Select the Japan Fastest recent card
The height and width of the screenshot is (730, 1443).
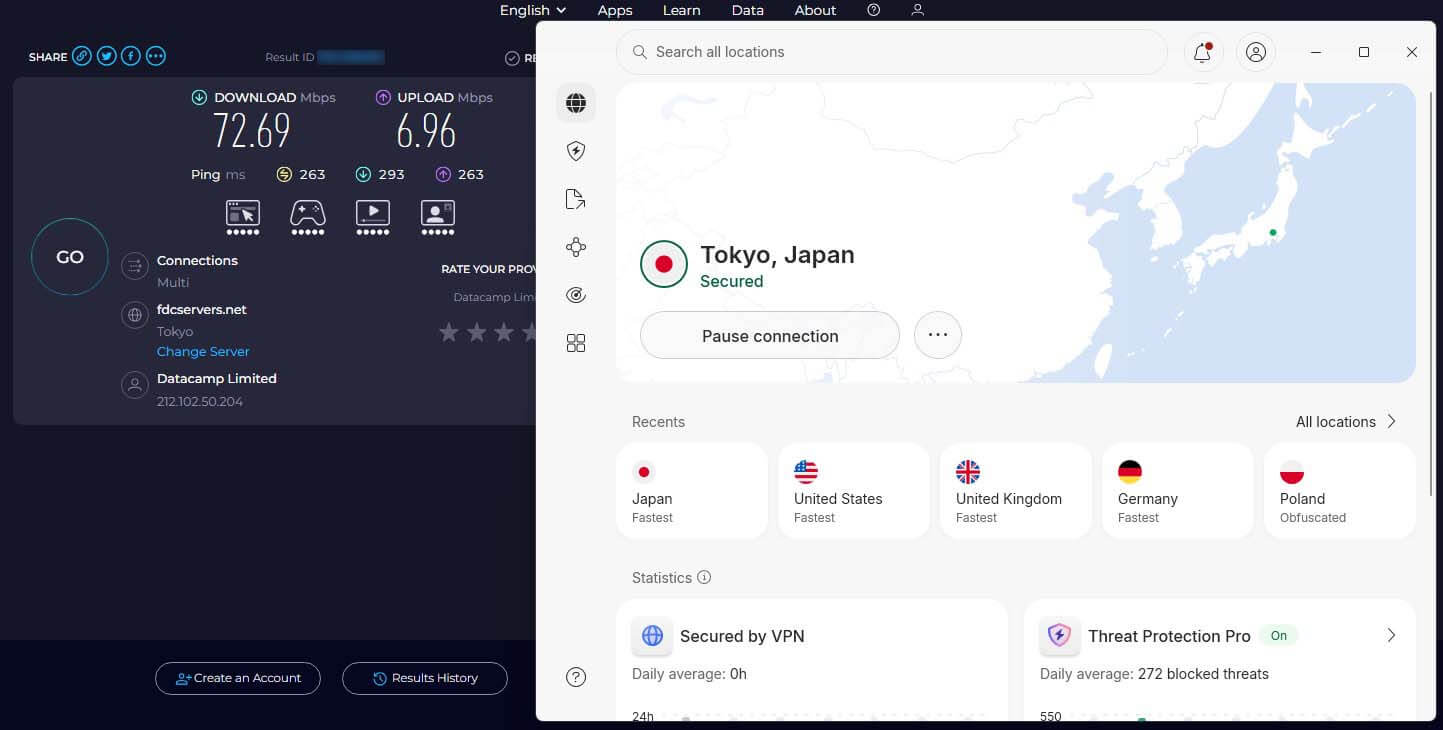point(692,491)
